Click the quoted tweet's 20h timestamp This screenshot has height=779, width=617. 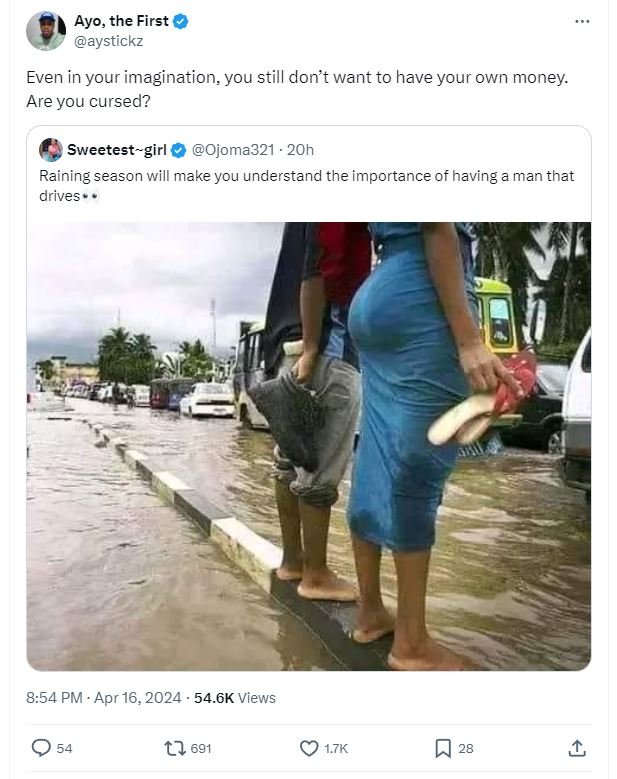[x=300, y=150]
